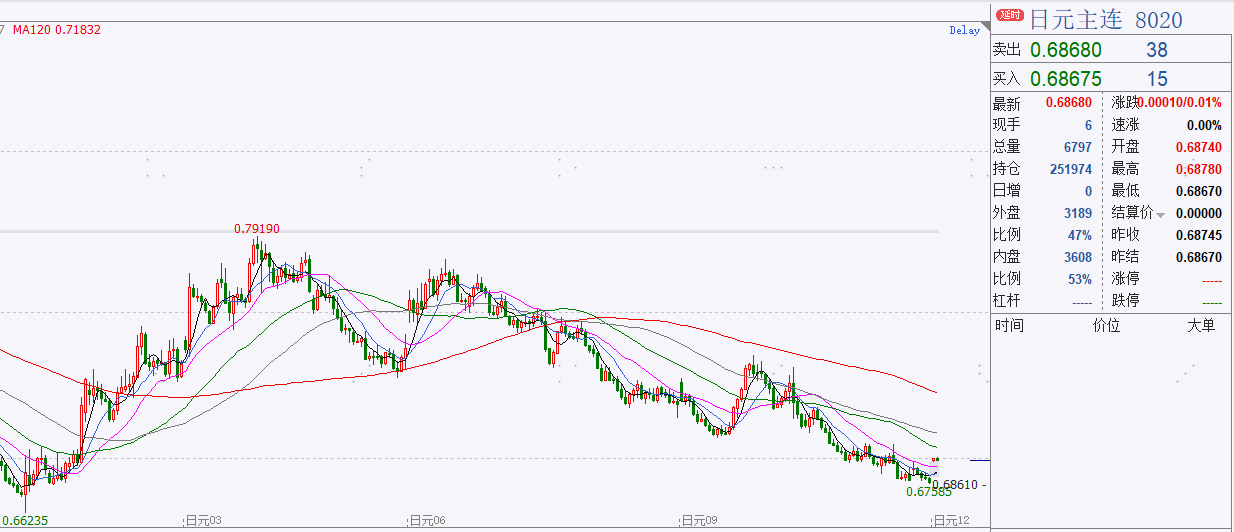Click 外盘 value 3189
The height and width of the screenshot is (532, 1234).
[1078, 213]
